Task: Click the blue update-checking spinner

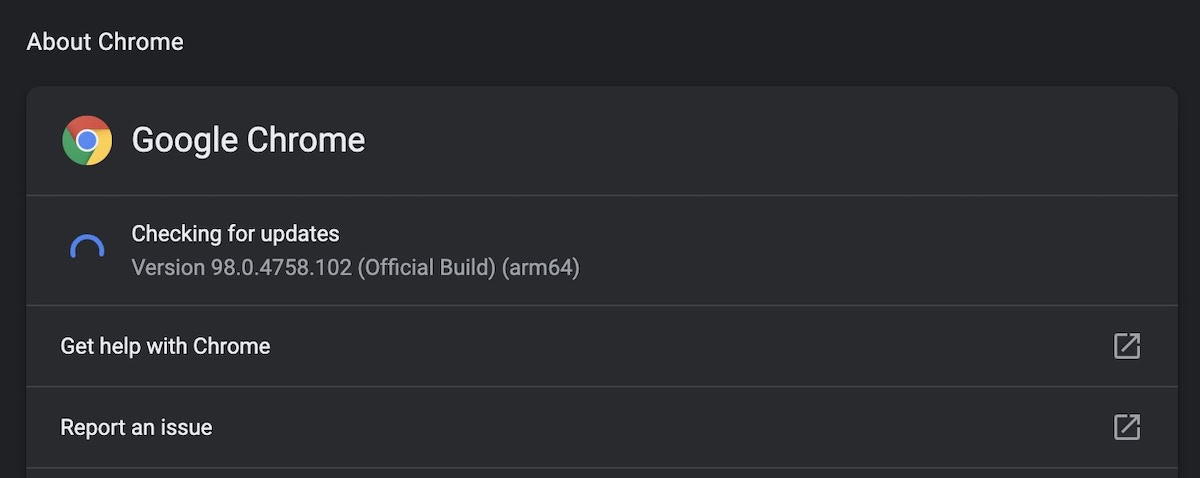Action: coord(87,249)
